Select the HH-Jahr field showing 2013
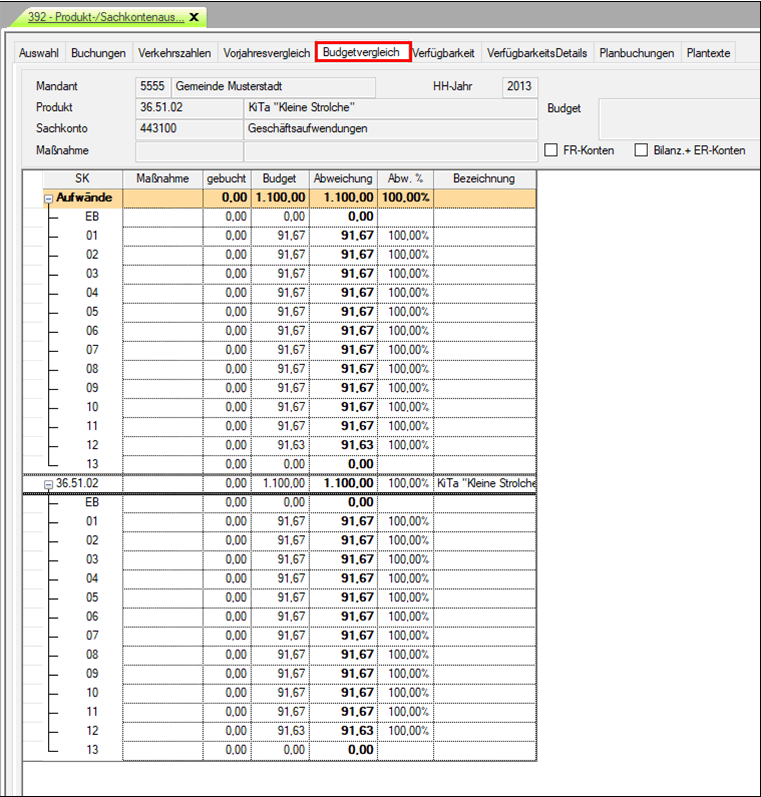Screen dimensions: 761x797 pos(519,87)
